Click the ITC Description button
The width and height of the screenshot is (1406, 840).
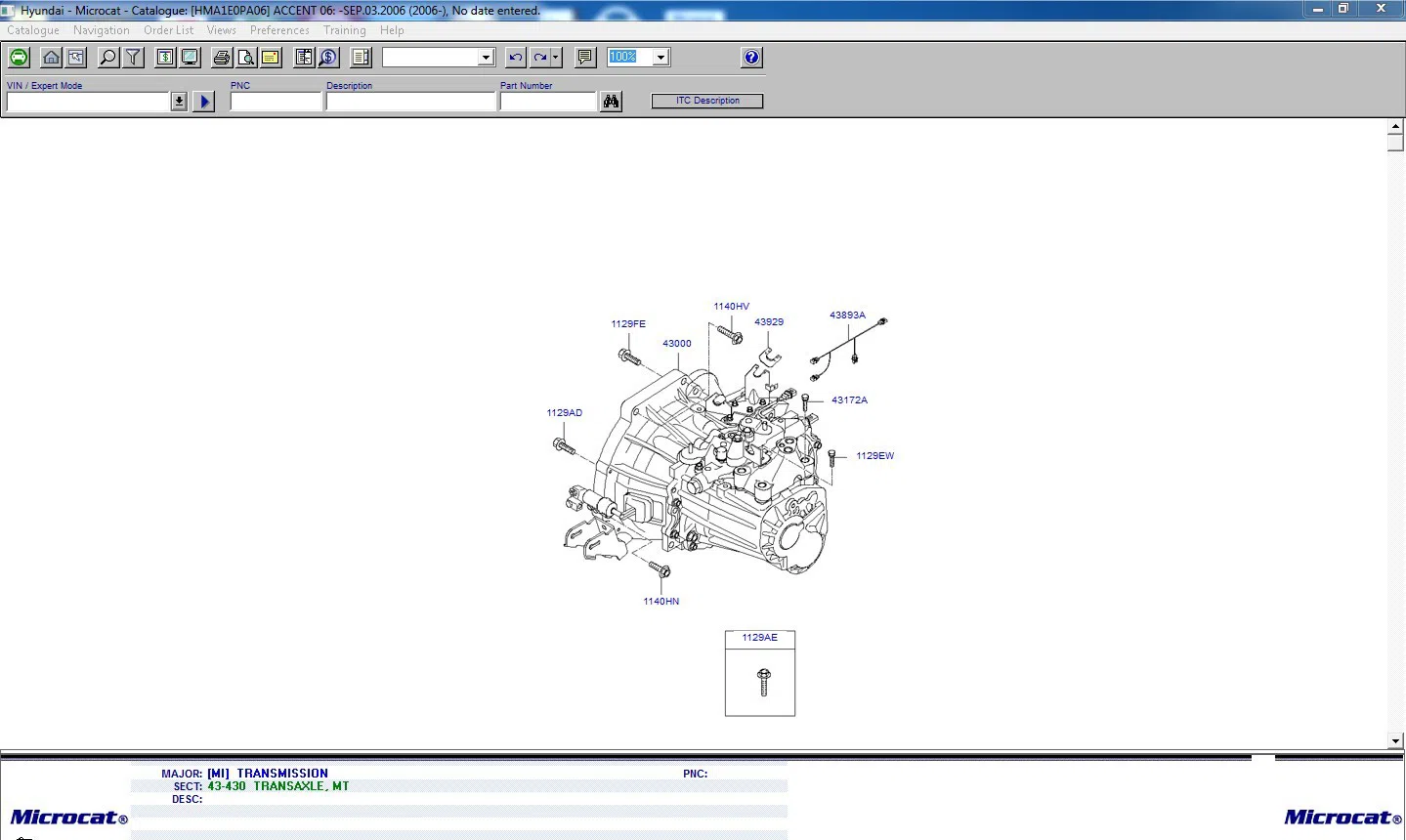point(707,101)
